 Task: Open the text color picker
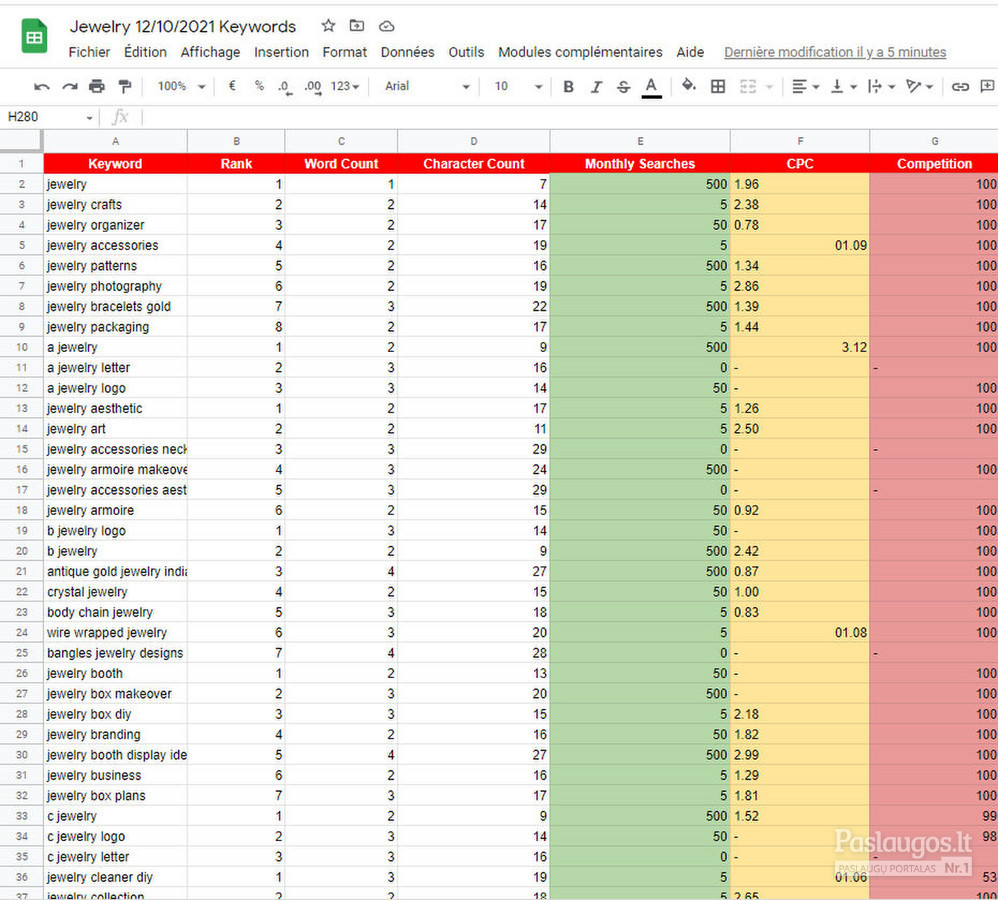[x=651, y=87]
